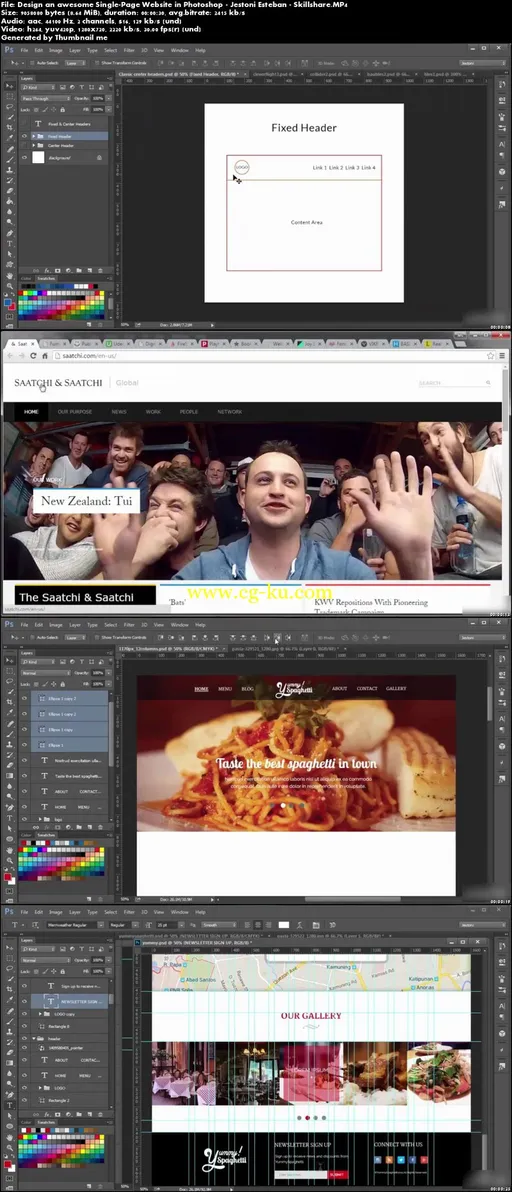Toggle Show Transform Controls in Fixed Header window
The height and width of the screenshot is (1192, 512).
point(99,63)
